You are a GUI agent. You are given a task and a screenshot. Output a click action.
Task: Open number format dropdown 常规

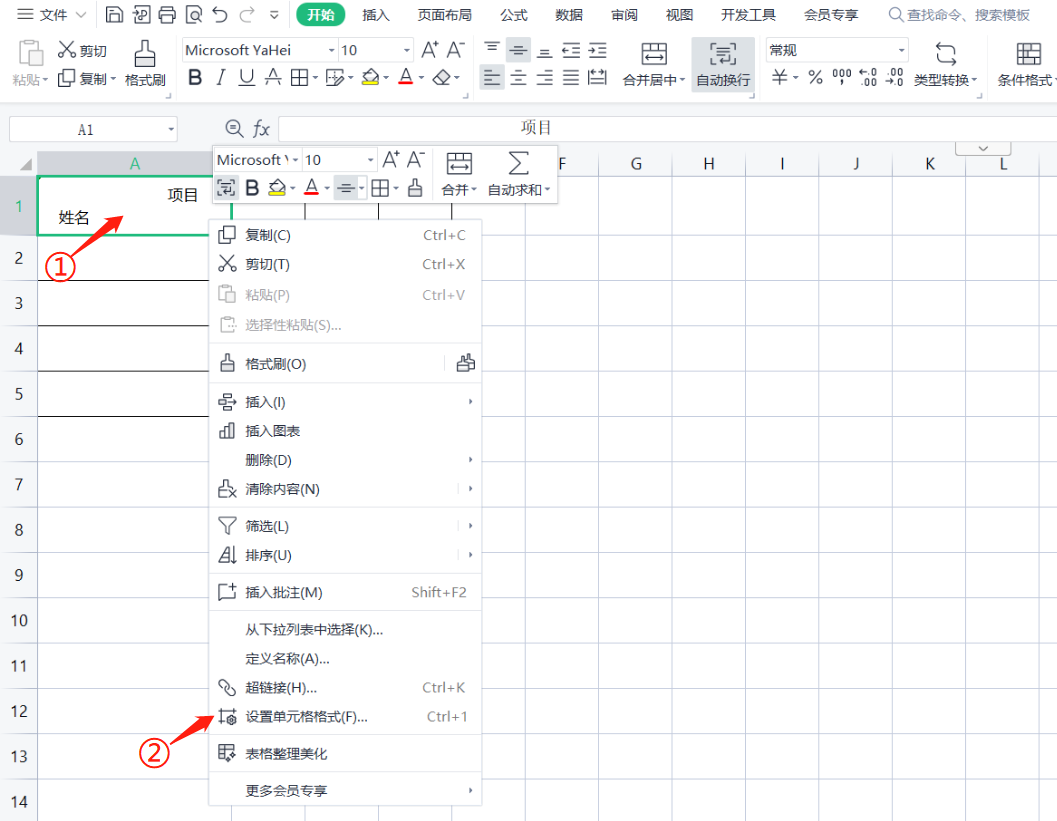click(x=901, y=51)
